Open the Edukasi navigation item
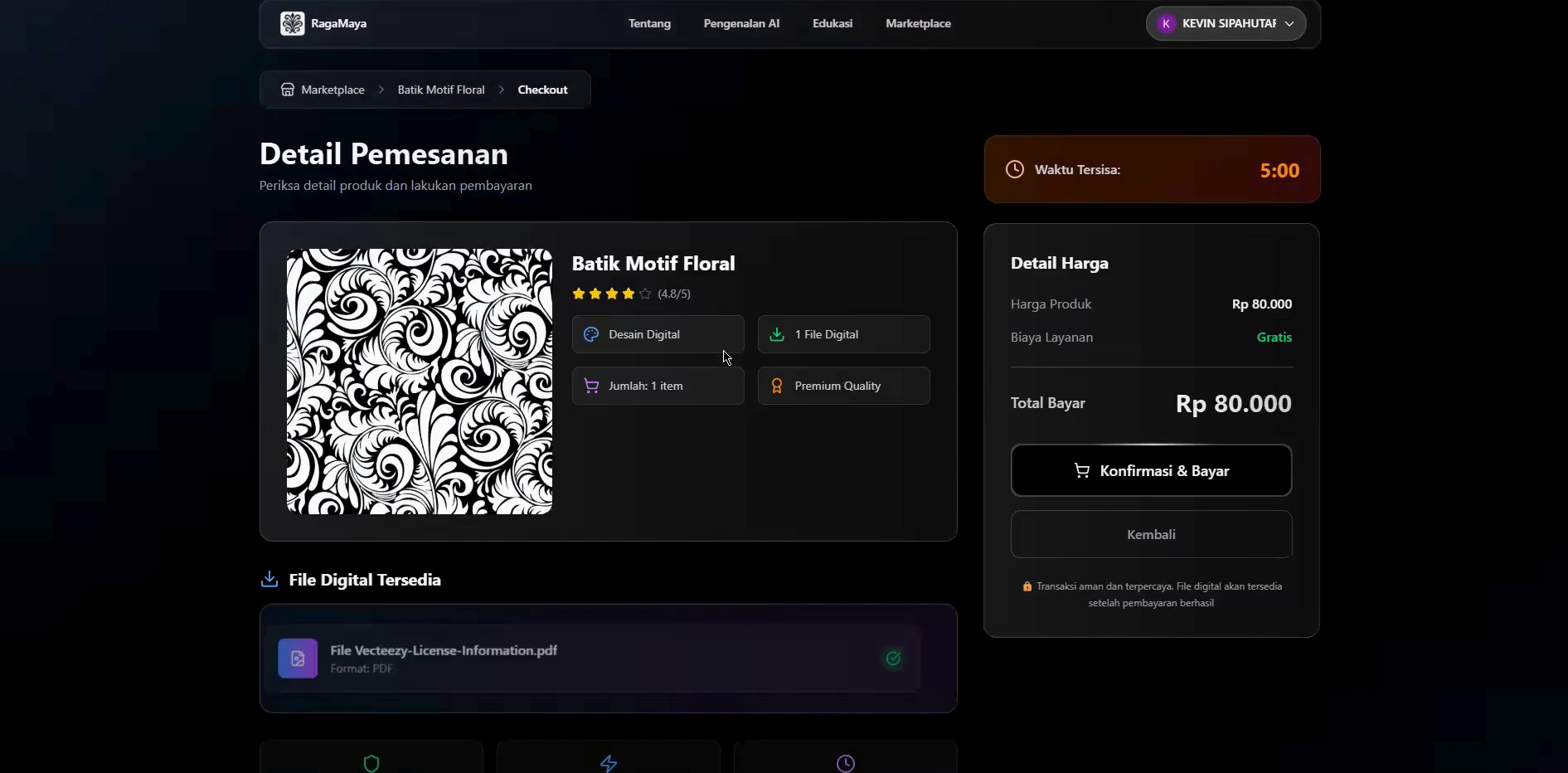Screen dimensions: 1568x773 (x=833, y=23)
